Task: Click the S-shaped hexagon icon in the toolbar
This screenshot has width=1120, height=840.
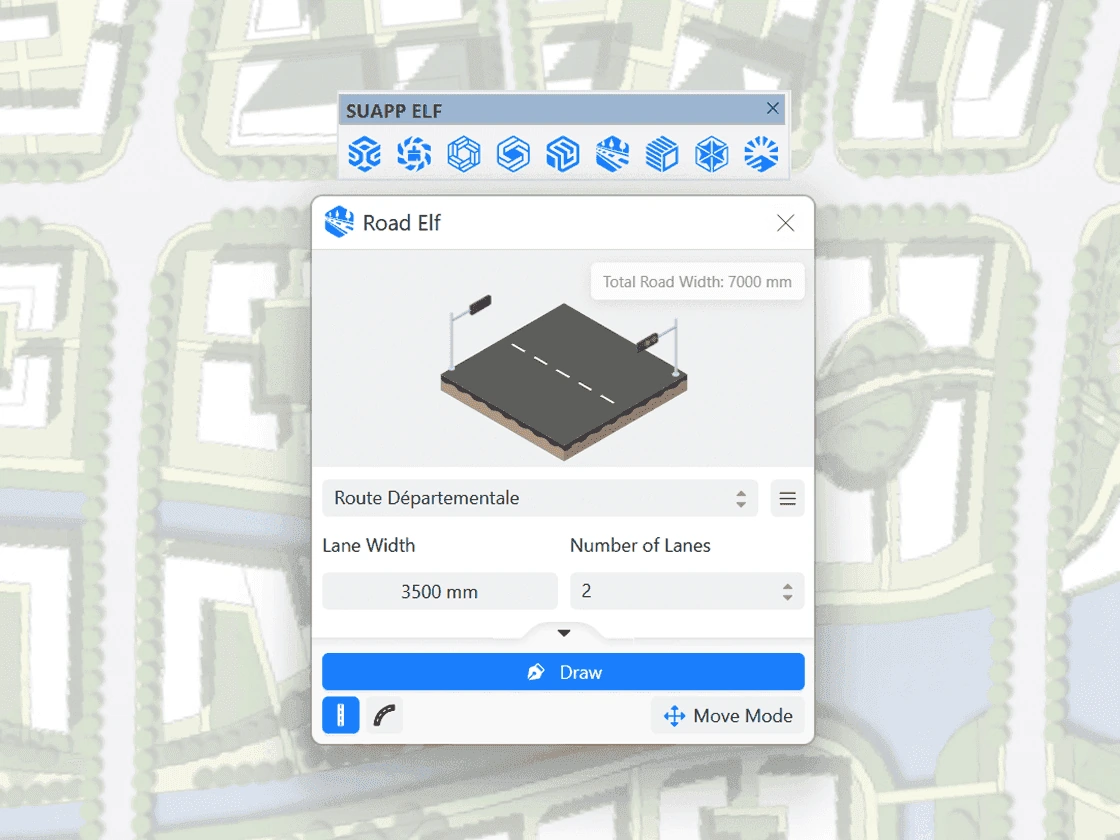Action: [x=513, y=154]
